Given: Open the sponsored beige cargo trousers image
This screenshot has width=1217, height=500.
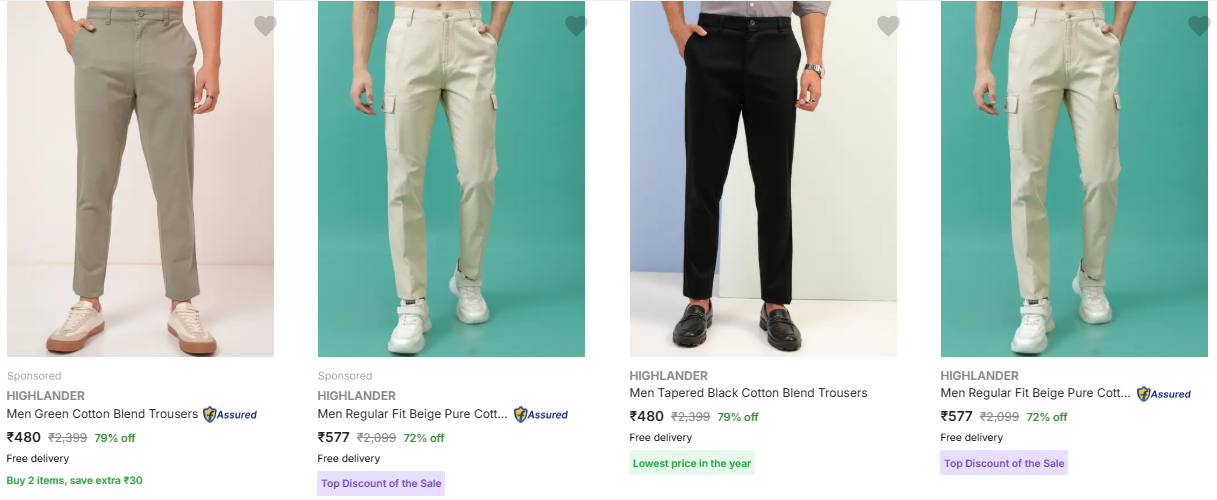Looking at the screenshot, I should (x=451, y=180).
